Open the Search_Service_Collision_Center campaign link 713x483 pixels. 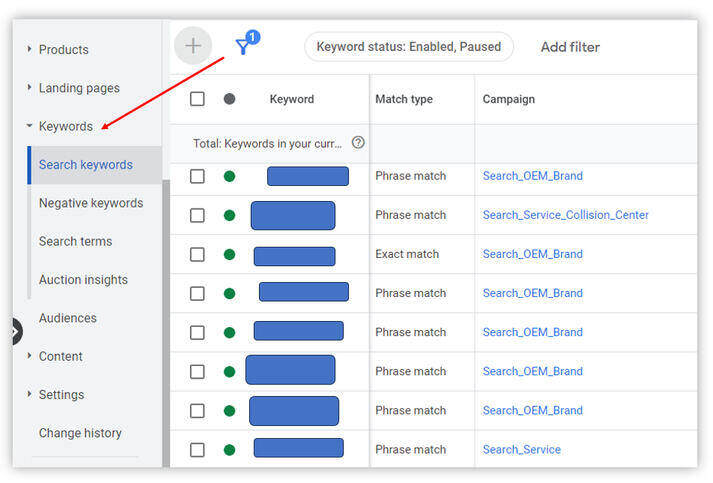click(x=566, y=215)
